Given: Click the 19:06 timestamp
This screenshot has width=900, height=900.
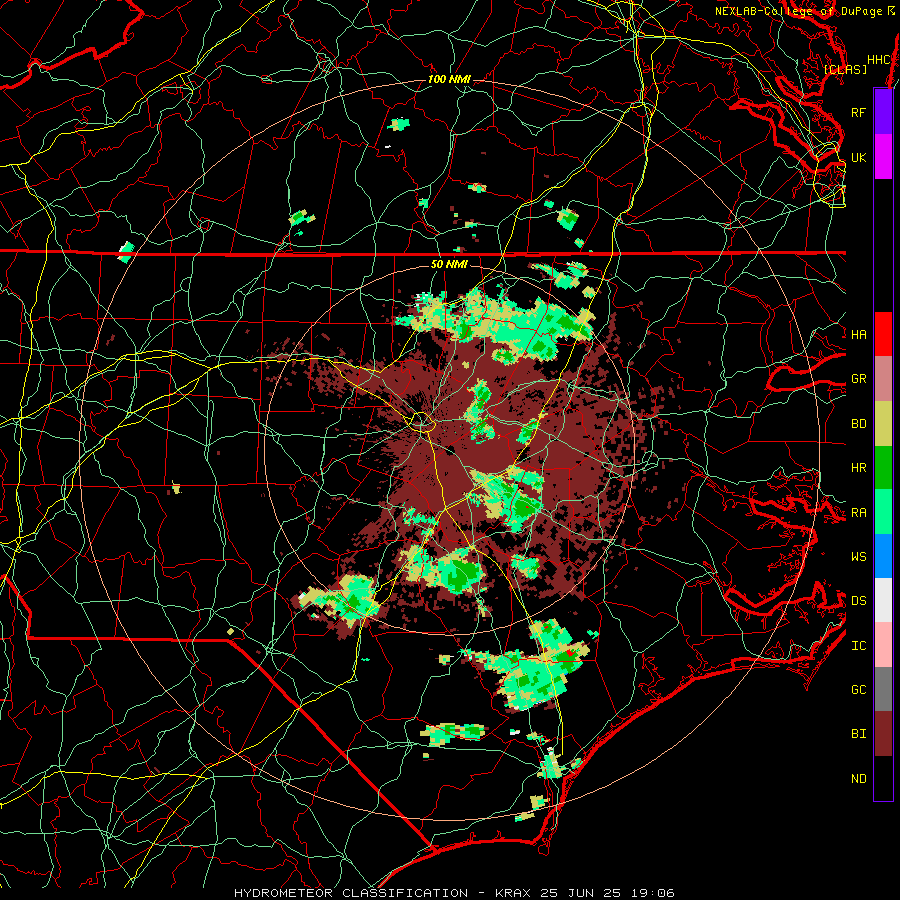Looking at the screenshot, I should [653, 893].
